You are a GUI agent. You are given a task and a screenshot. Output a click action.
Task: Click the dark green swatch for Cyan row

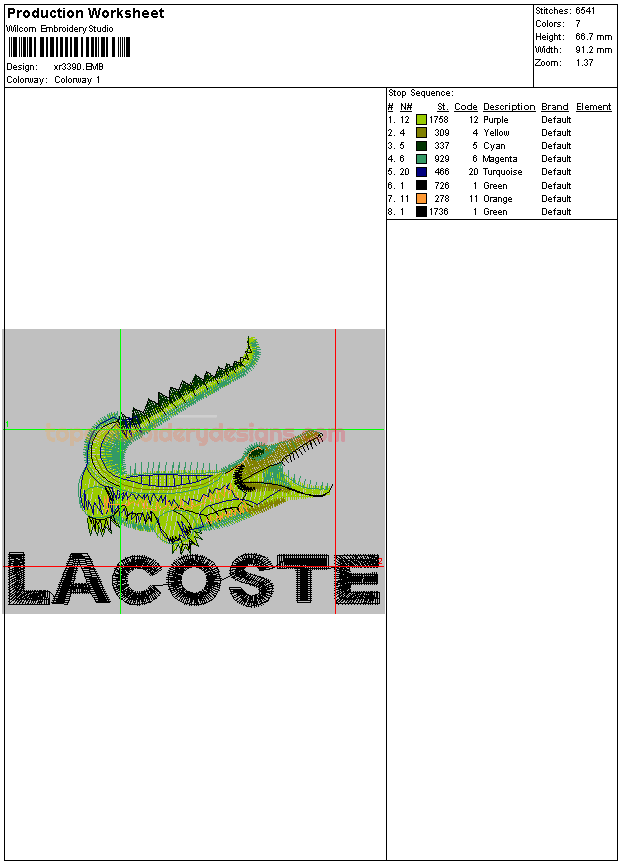pos(421,146)
